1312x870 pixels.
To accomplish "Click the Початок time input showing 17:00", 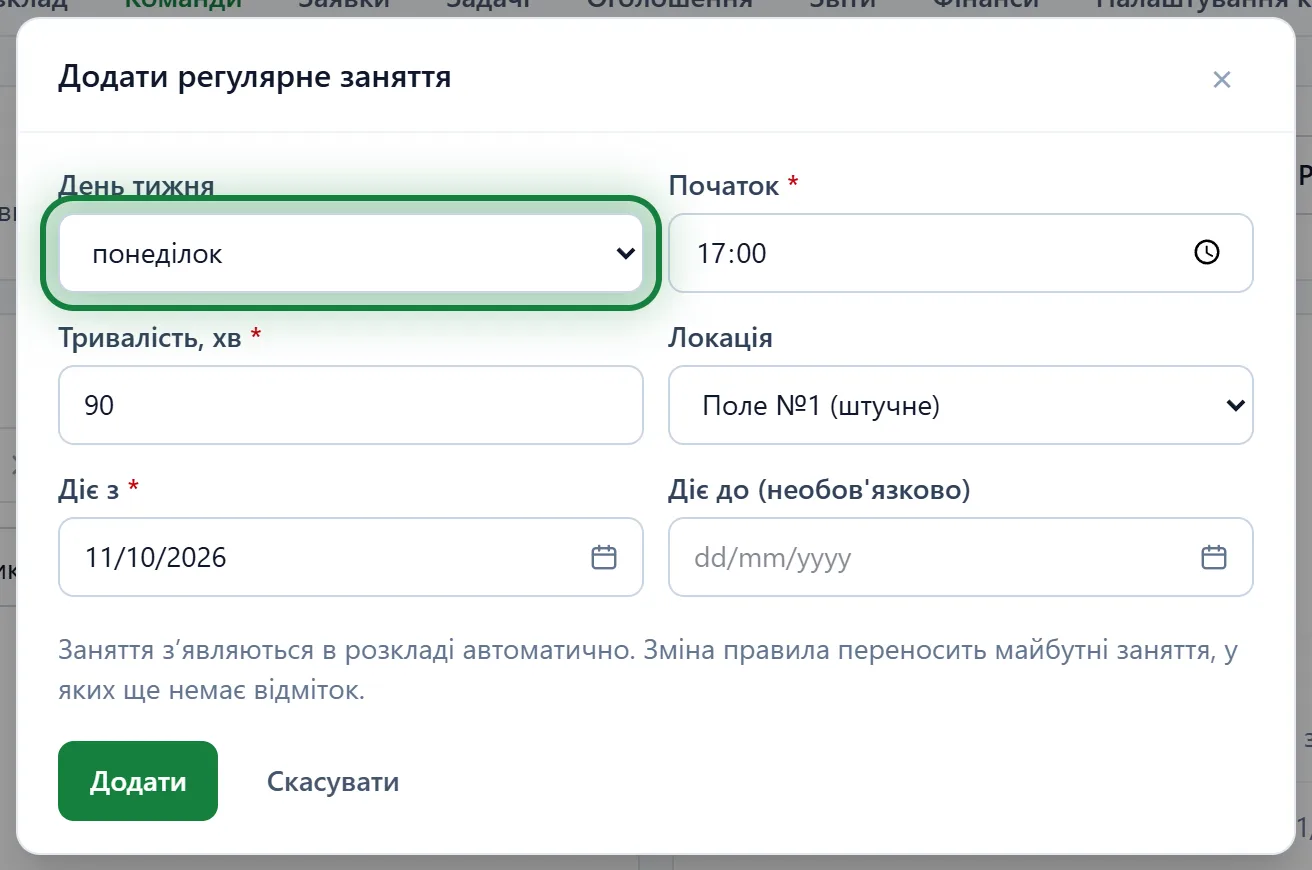I will [960, 253].
